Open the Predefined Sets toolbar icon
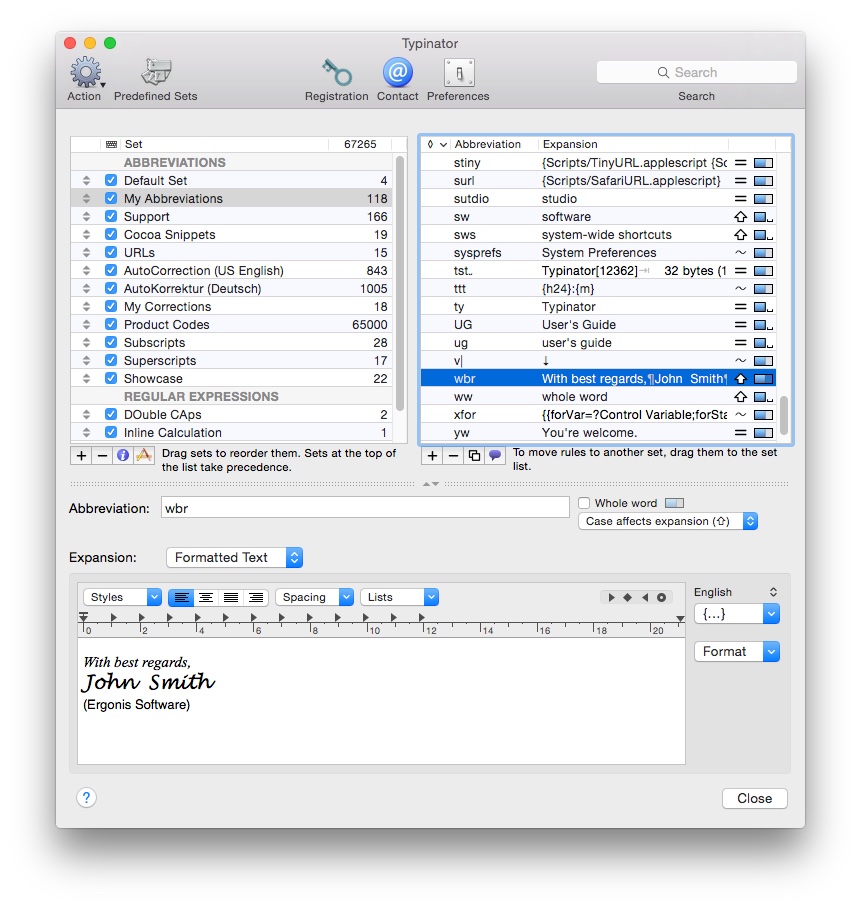 tap(155, 74)
